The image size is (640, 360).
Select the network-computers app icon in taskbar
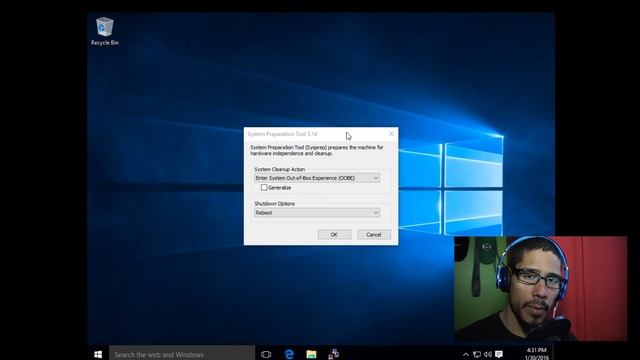tap(333, 354)
